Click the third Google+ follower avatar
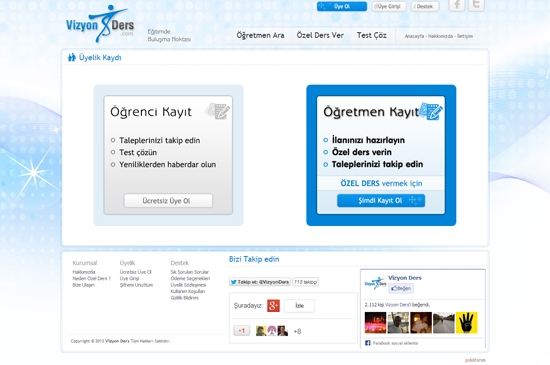 point(283,331)
